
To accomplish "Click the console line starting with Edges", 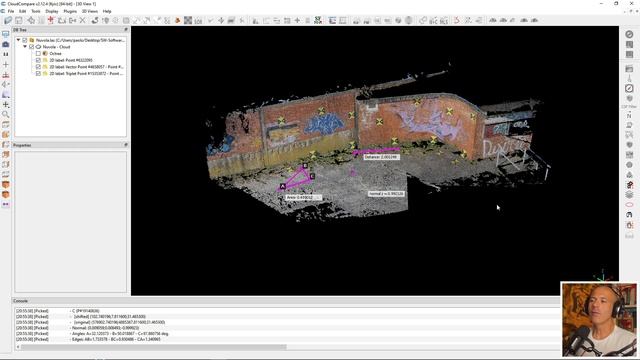I will tap(116, 339).
